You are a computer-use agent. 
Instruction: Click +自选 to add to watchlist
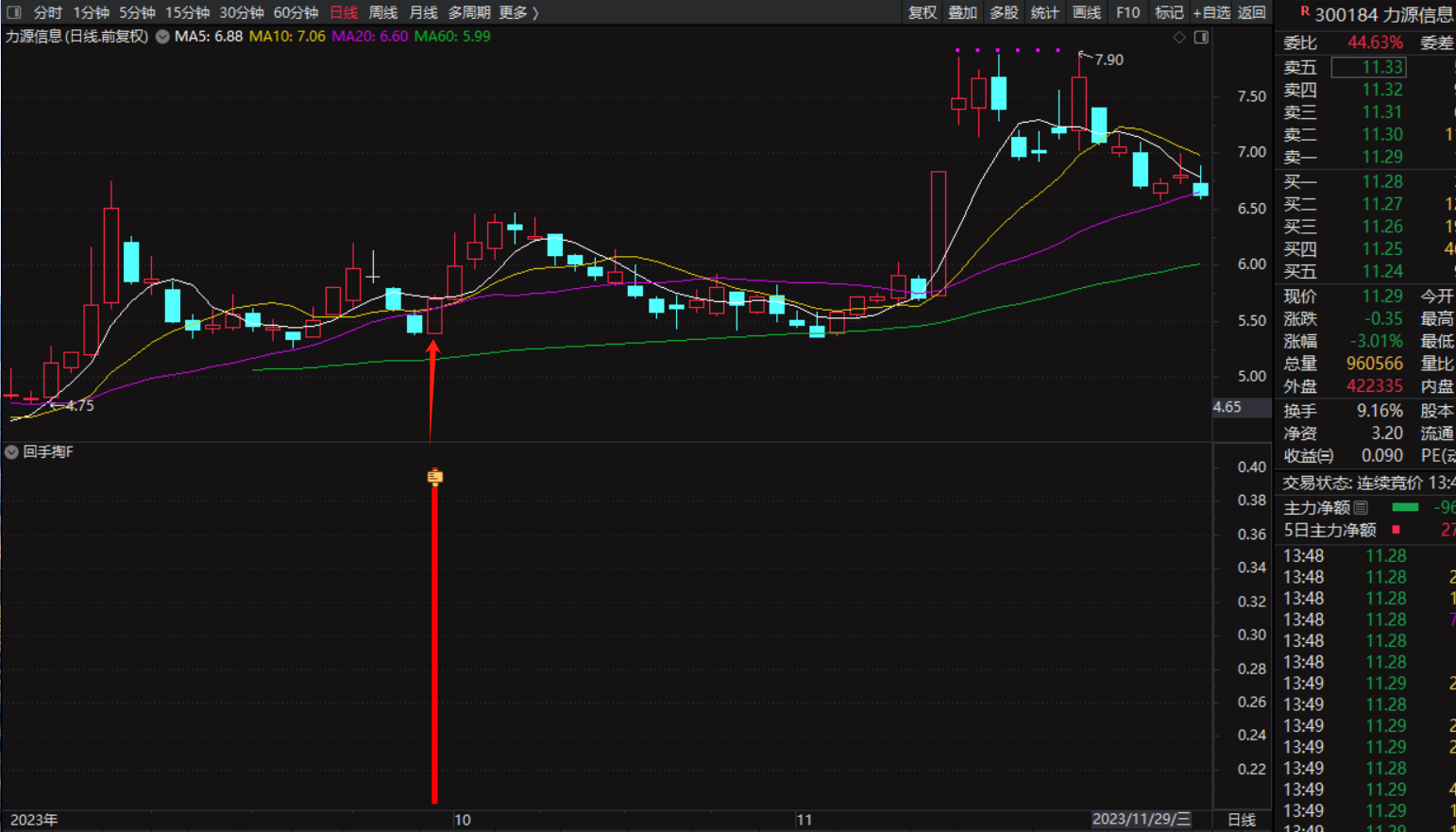tap(1211, 12)
